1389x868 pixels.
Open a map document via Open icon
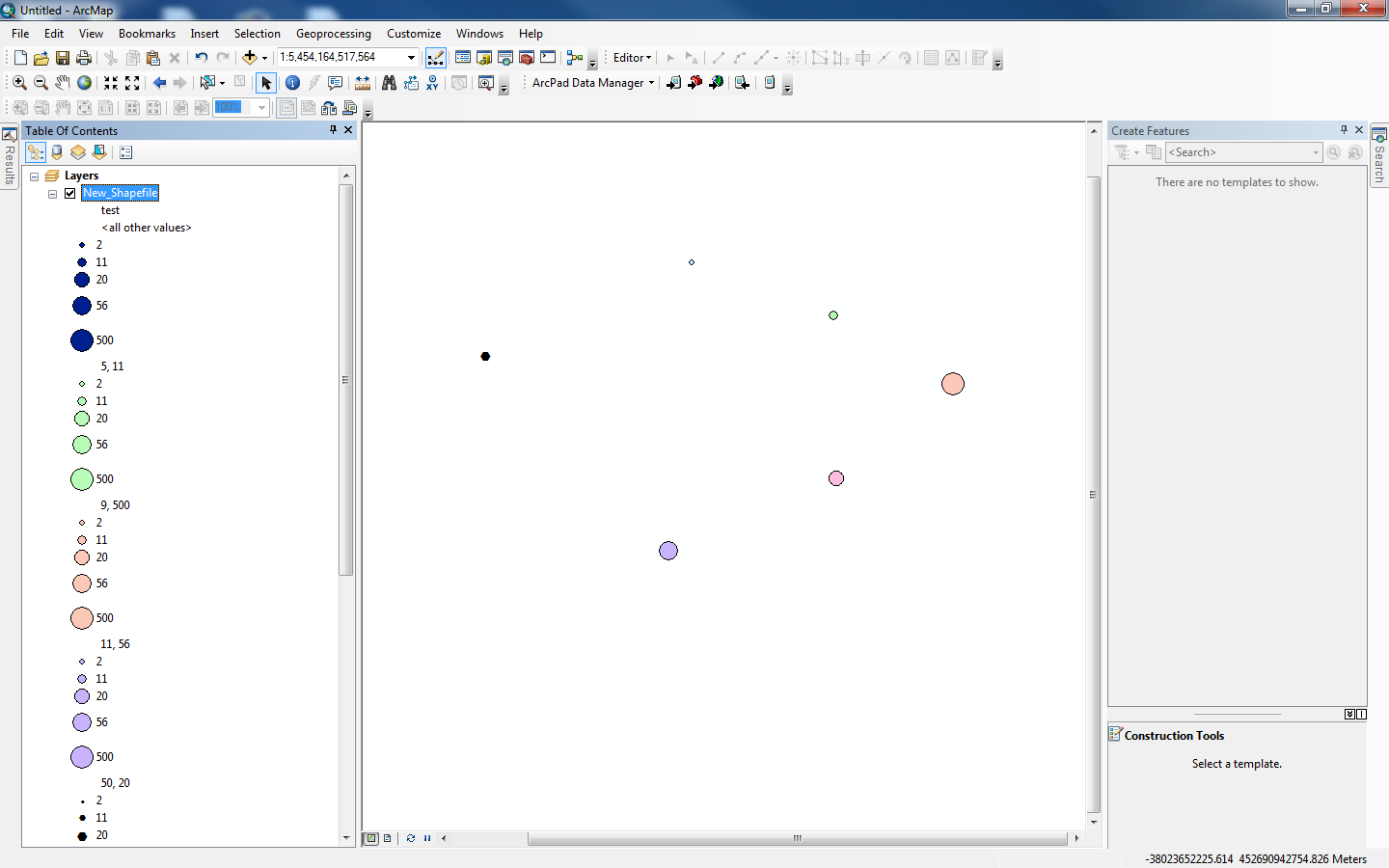click(41, 58)
